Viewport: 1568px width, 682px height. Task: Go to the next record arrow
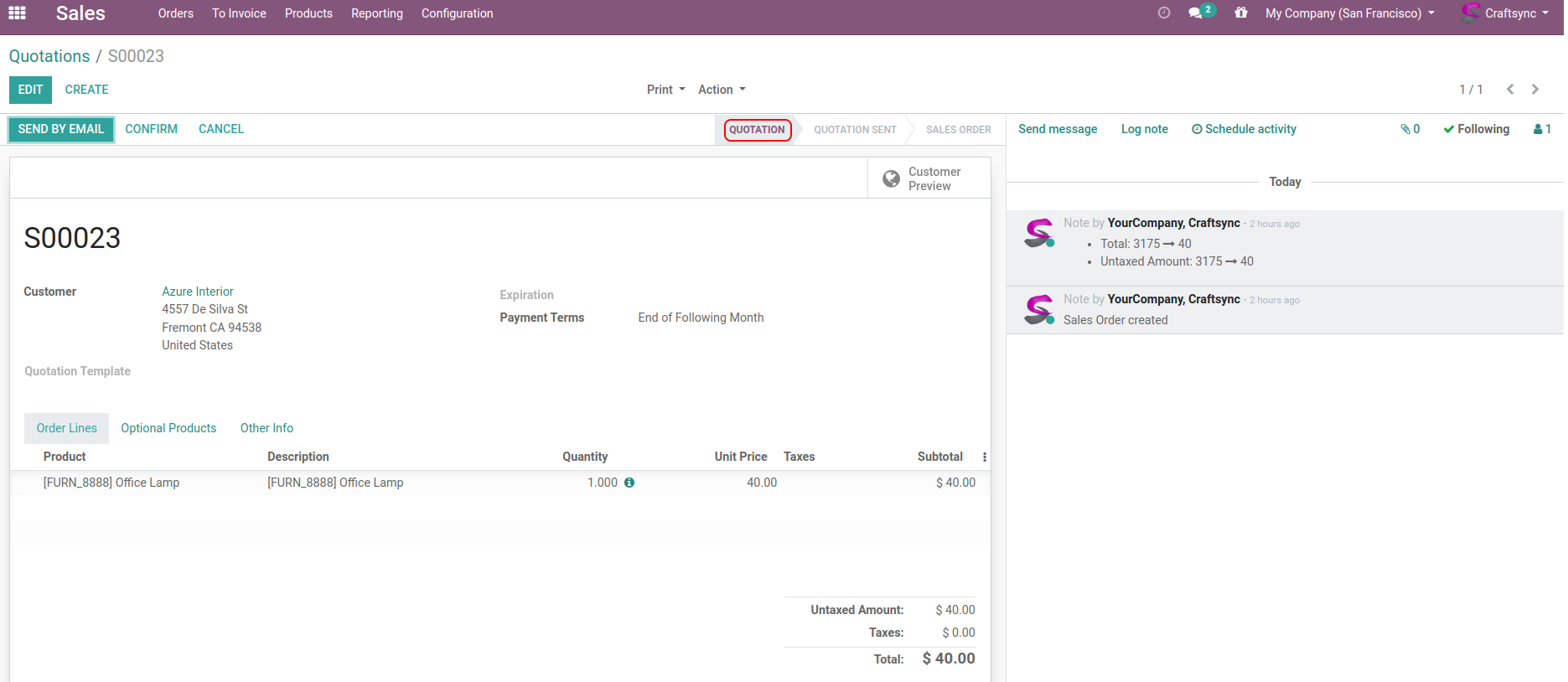(1535, 90)
